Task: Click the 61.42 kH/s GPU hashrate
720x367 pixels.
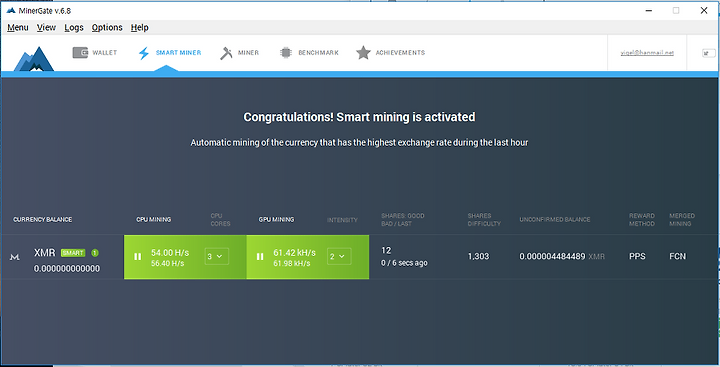Action: 294,253
